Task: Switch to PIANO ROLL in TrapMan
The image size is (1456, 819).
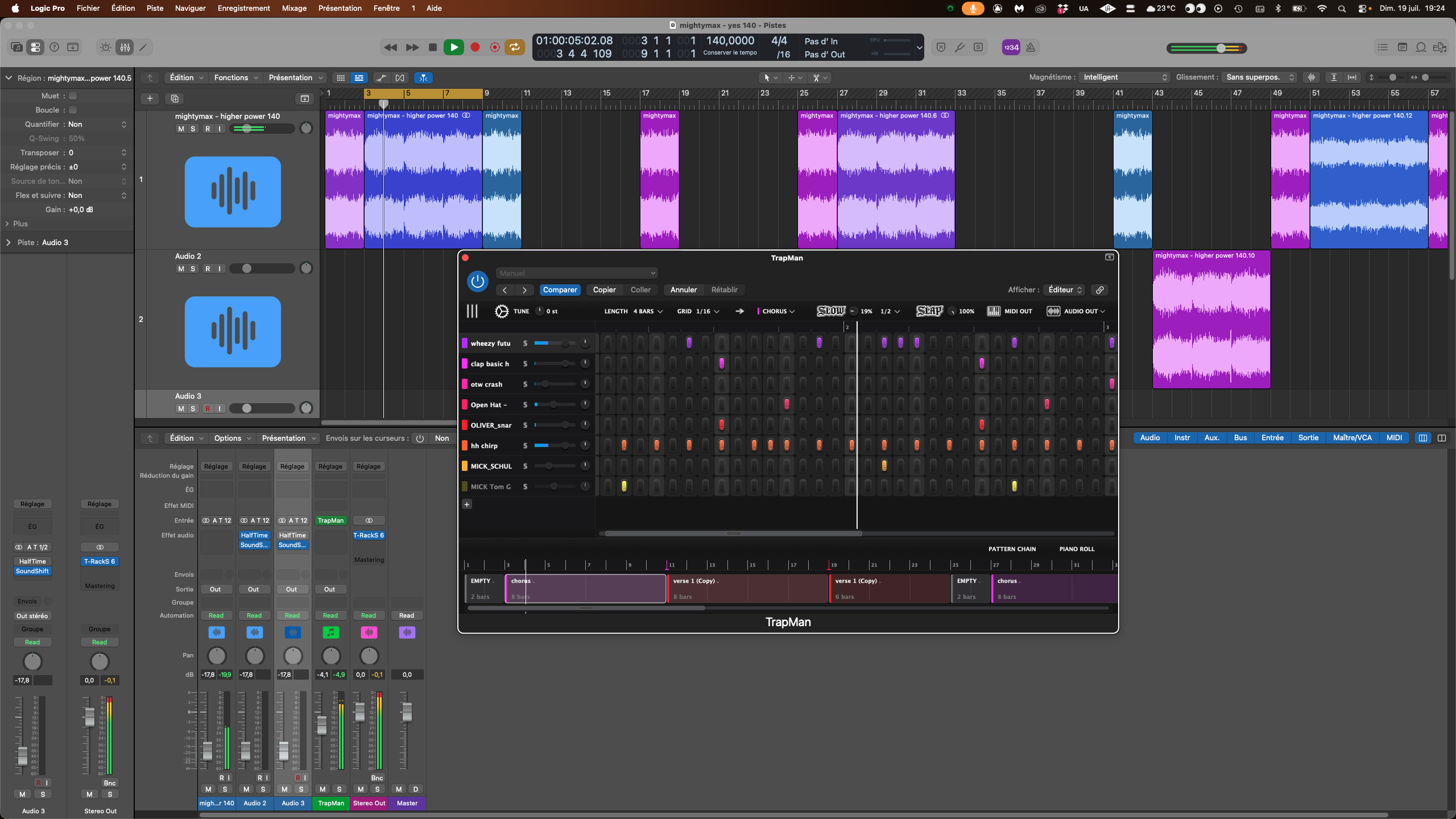Action: tap(1077, 549)
